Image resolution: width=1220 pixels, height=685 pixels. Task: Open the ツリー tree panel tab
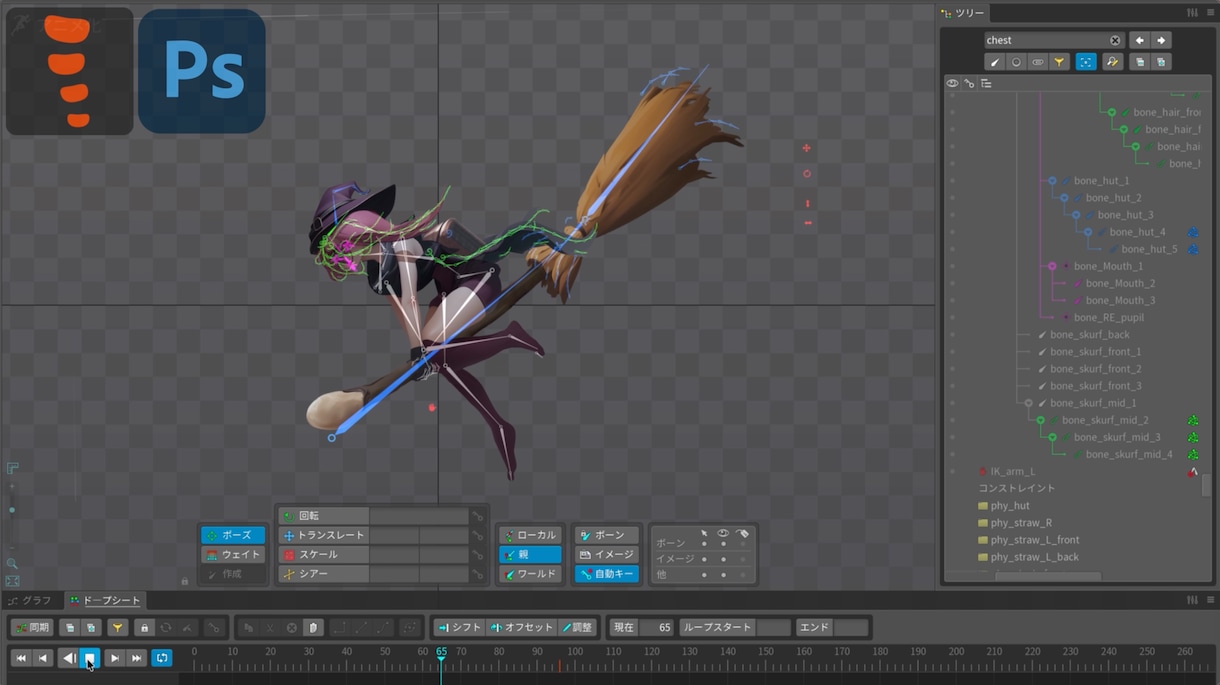coord(963,13)
